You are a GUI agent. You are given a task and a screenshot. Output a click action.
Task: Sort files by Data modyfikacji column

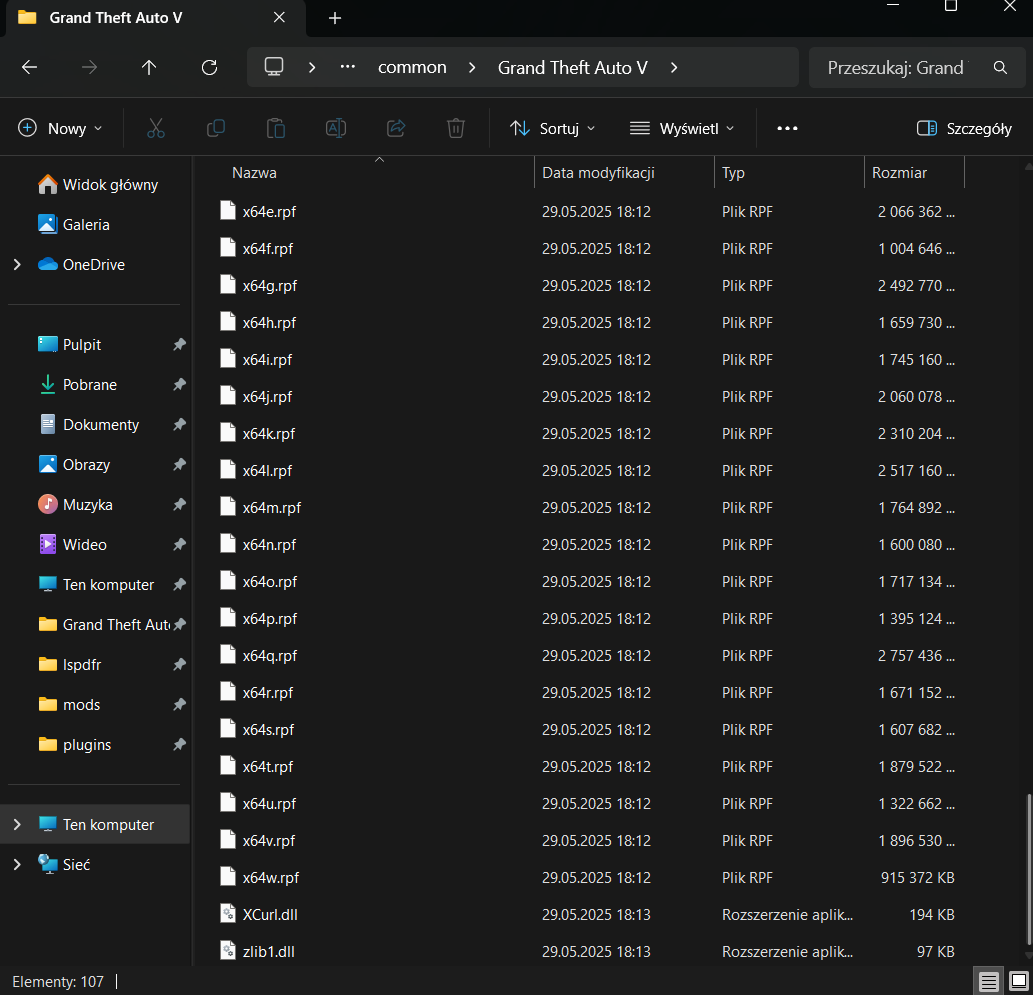[598, 173]
